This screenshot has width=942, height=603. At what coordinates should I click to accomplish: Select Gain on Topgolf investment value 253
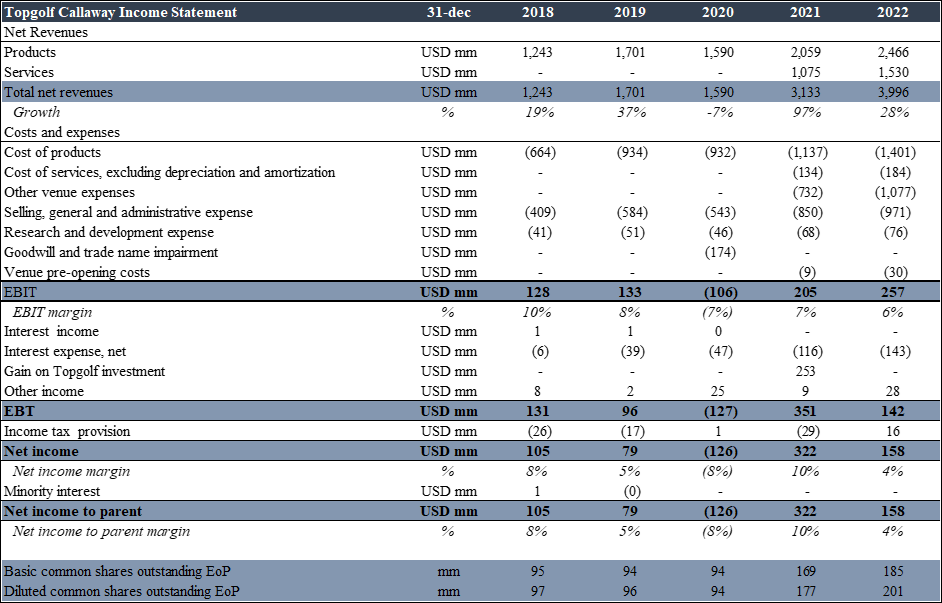pos(805,371)
